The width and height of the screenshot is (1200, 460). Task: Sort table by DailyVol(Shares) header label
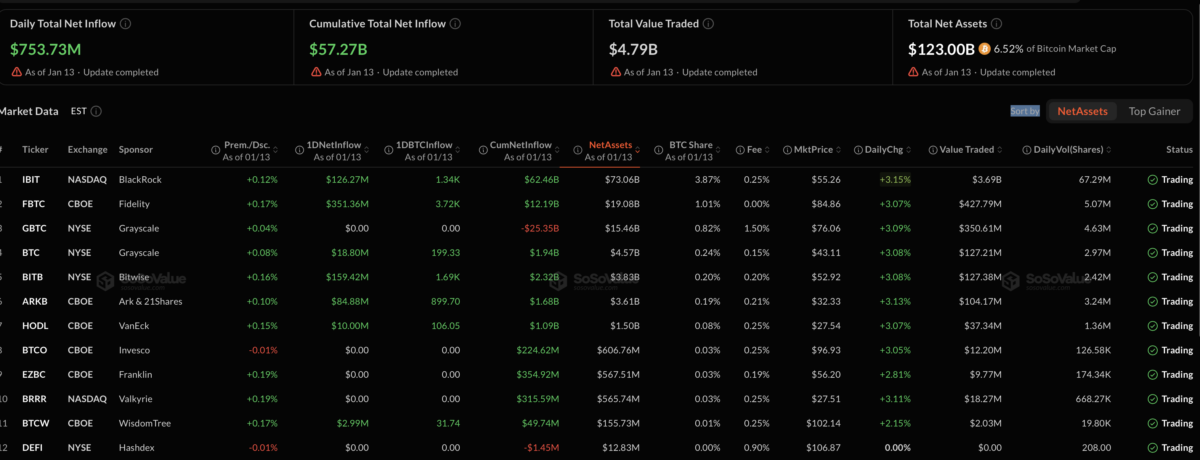pyautogui.click(x=1070, y=149)
